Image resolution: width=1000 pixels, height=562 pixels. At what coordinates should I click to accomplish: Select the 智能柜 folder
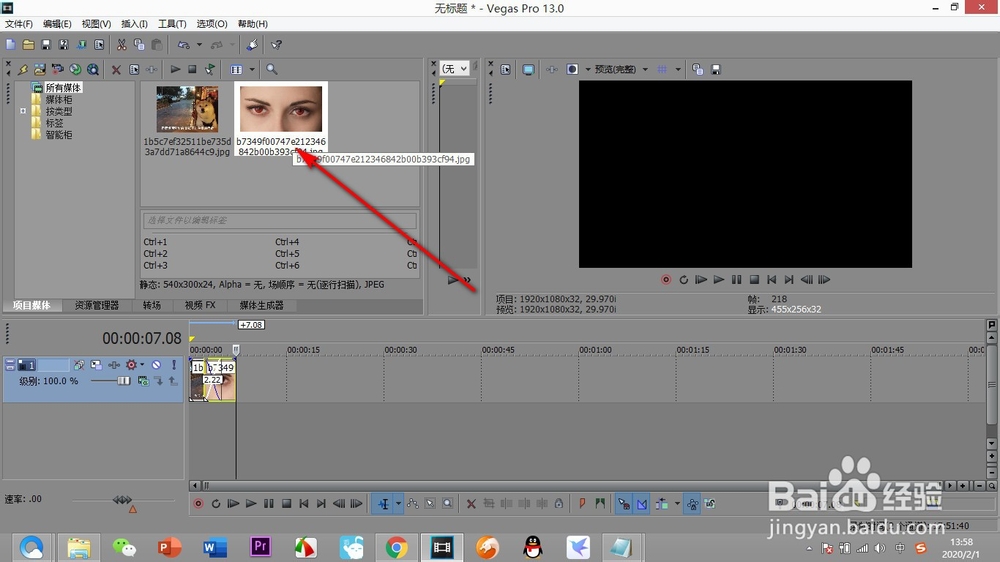pos(58,135)
